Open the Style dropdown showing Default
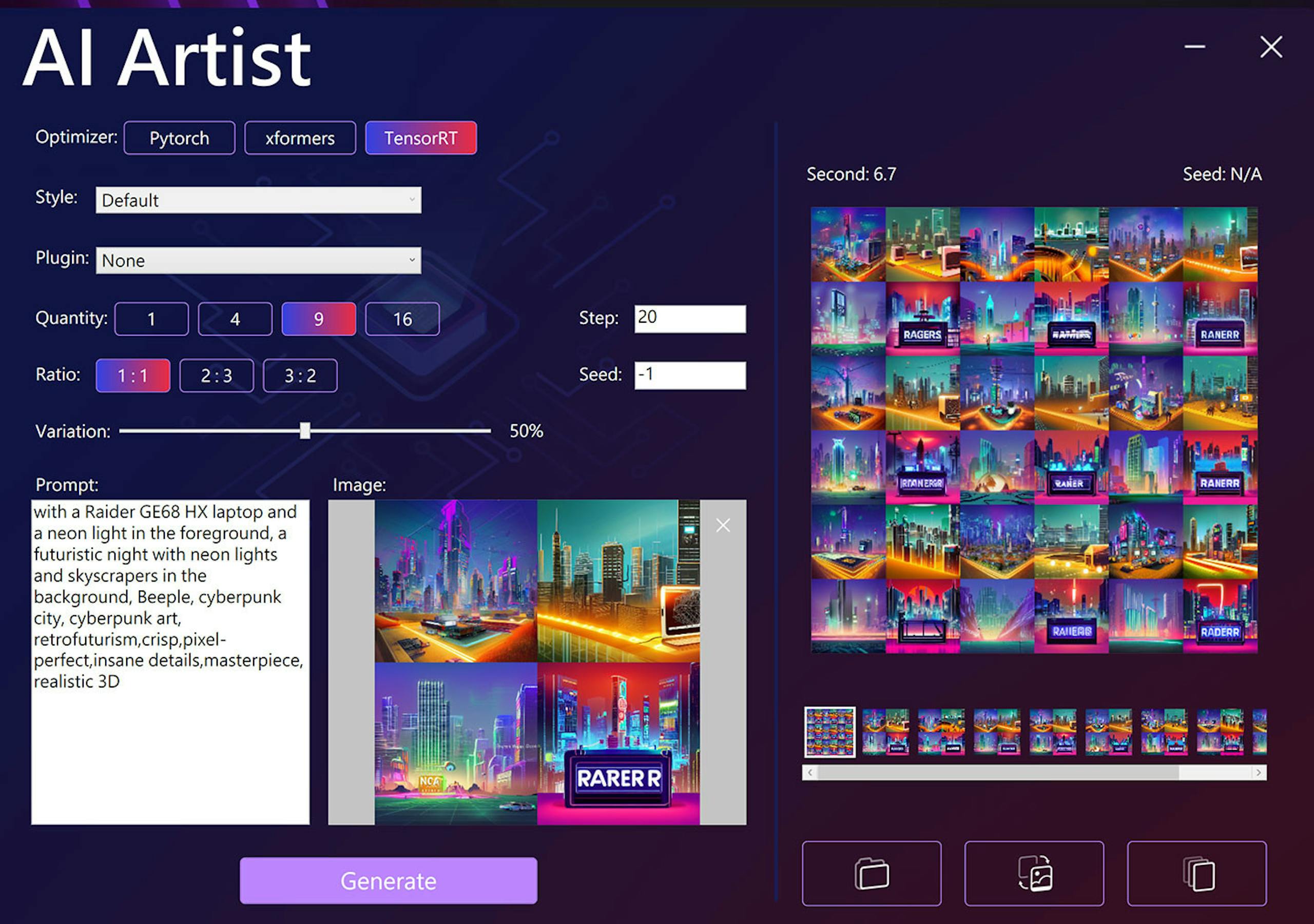Screen dimensions: 1314x924 (259, 200)
